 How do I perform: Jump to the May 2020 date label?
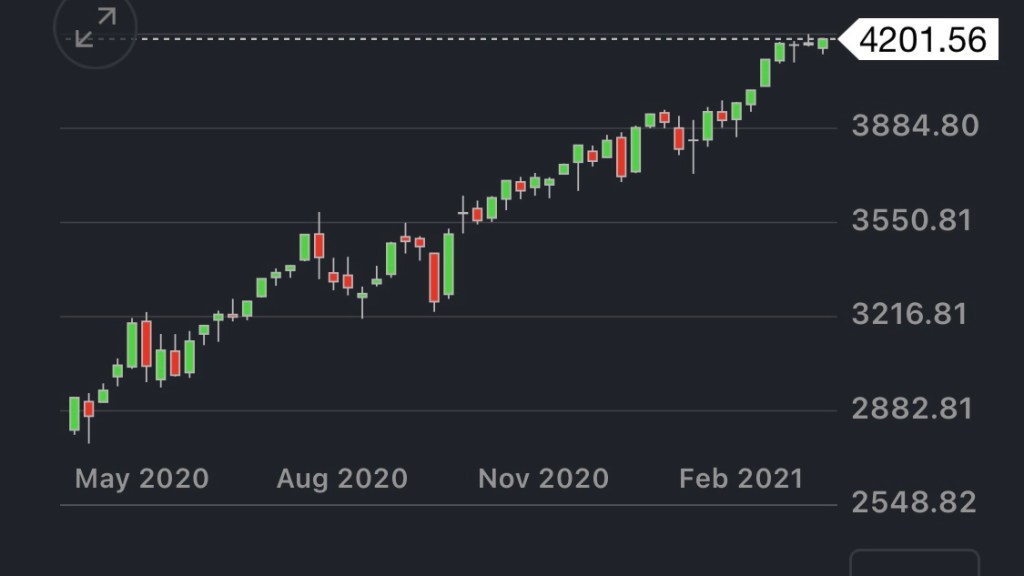pyautogui.click(x=142, y=479)
